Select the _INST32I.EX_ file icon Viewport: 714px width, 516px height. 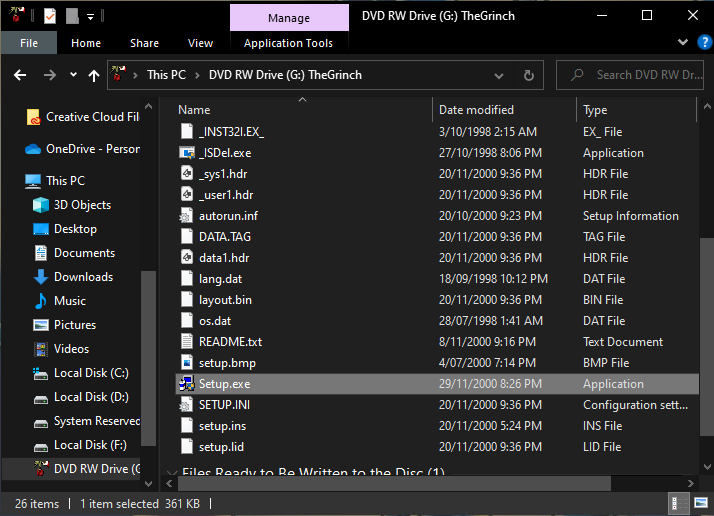[187, 131]
